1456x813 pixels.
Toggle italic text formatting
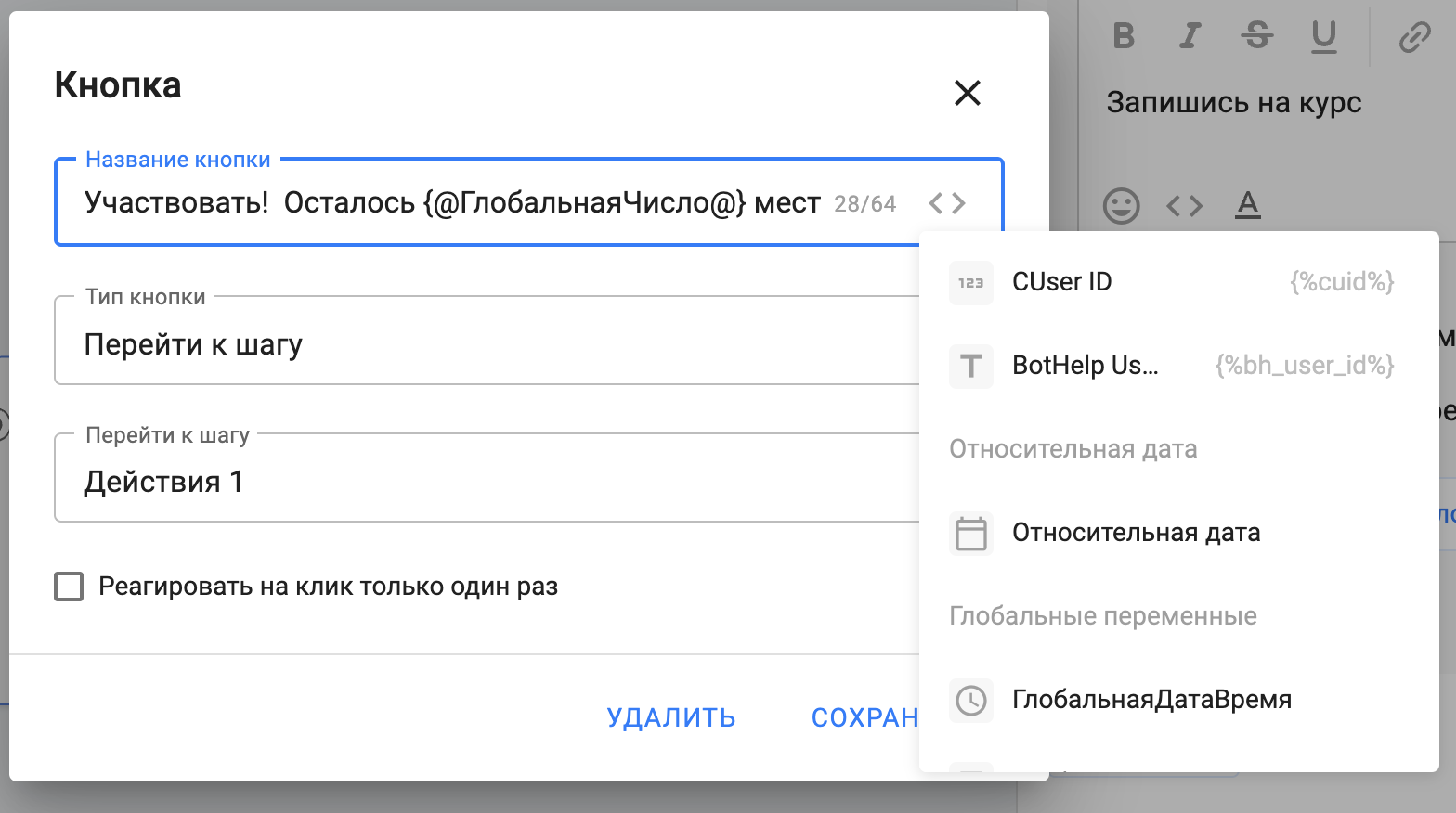coord(1189,36)
